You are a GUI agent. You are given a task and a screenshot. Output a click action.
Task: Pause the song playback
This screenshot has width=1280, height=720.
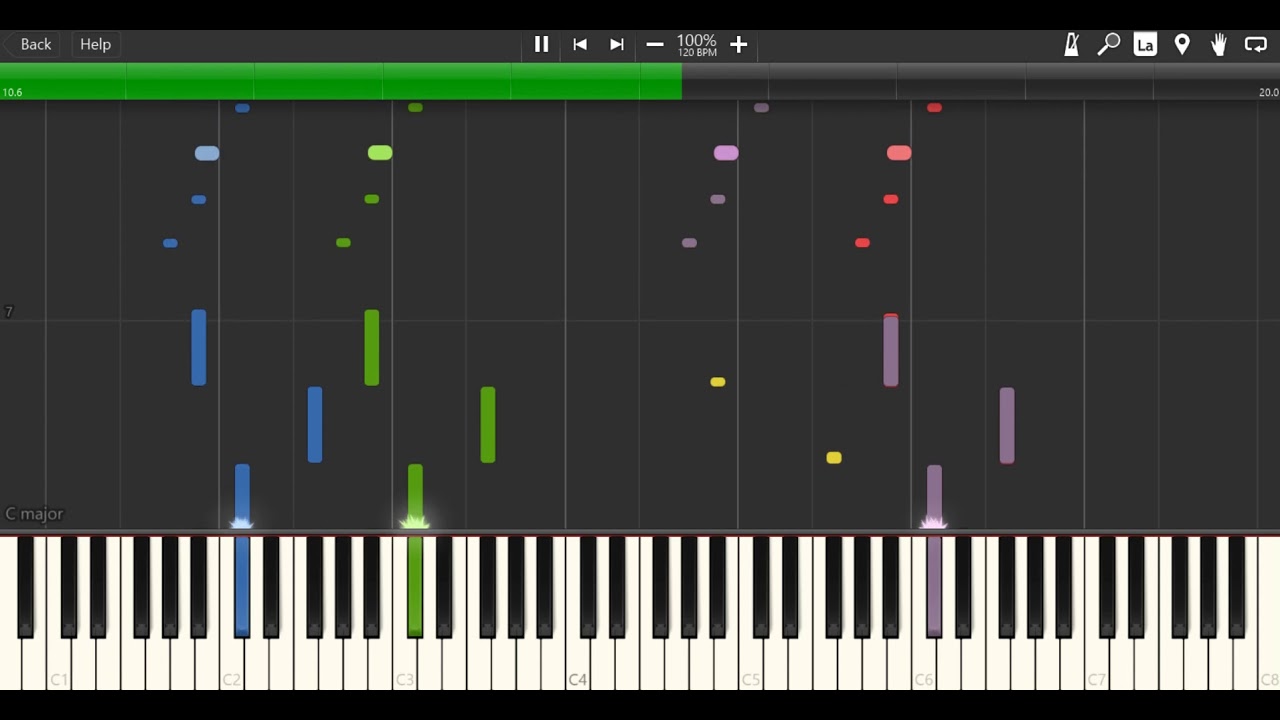(x=541, y=44)
